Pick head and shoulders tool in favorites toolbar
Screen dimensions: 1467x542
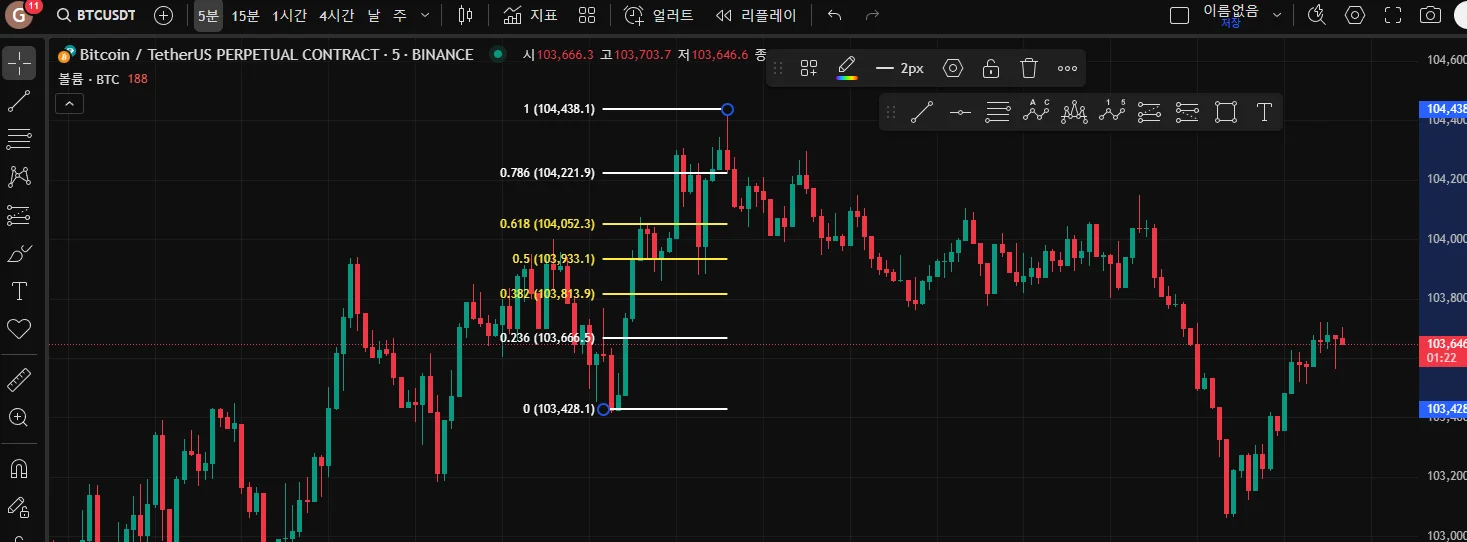[1074, 112]
